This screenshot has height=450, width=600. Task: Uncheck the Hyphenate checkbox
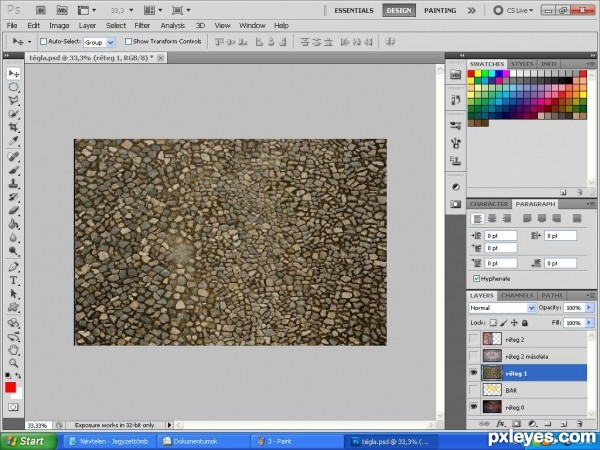coord(476,279)
